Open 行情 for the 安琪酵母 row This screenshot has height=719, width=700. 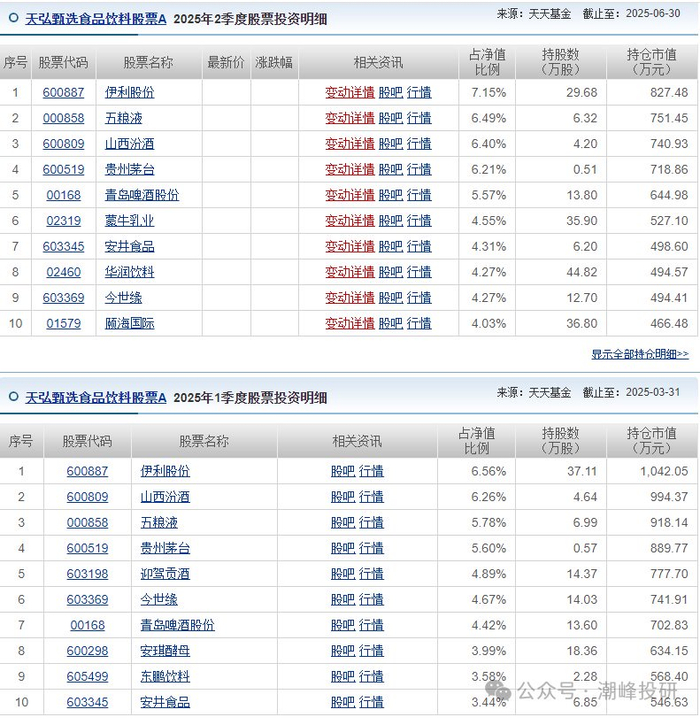[x=371, y=651]
